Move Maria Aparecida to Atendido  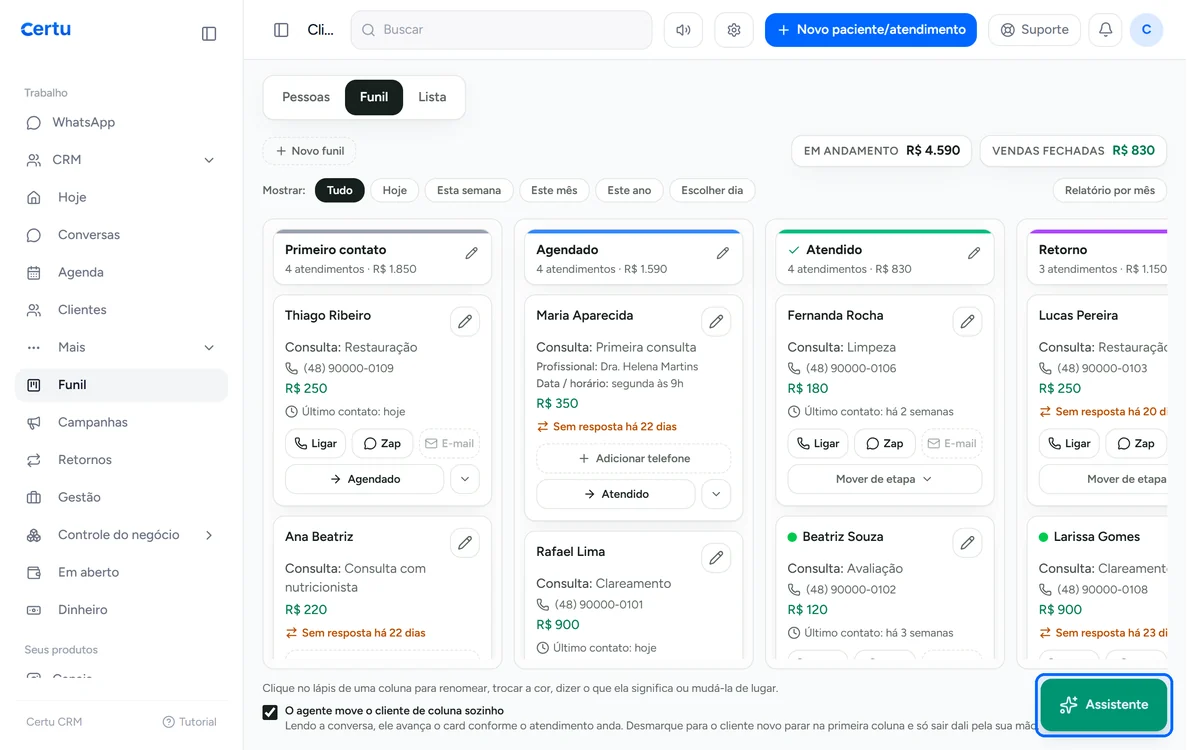click(616, 494)
